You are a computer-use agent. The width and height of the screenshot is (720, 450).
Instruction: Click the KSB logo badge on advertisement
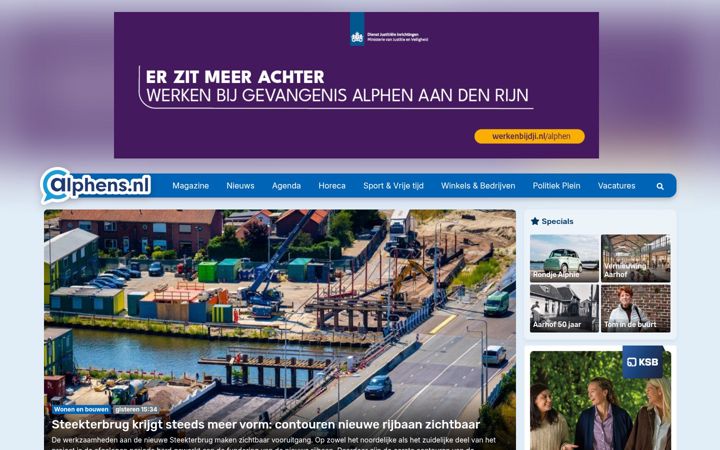coord(643,362)
